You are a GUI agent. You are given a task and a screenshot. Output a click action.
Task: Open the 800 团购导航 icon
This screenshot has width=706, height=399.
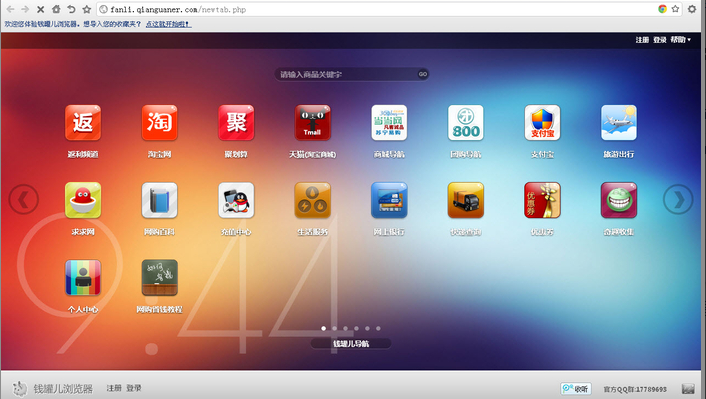(466, 123)
